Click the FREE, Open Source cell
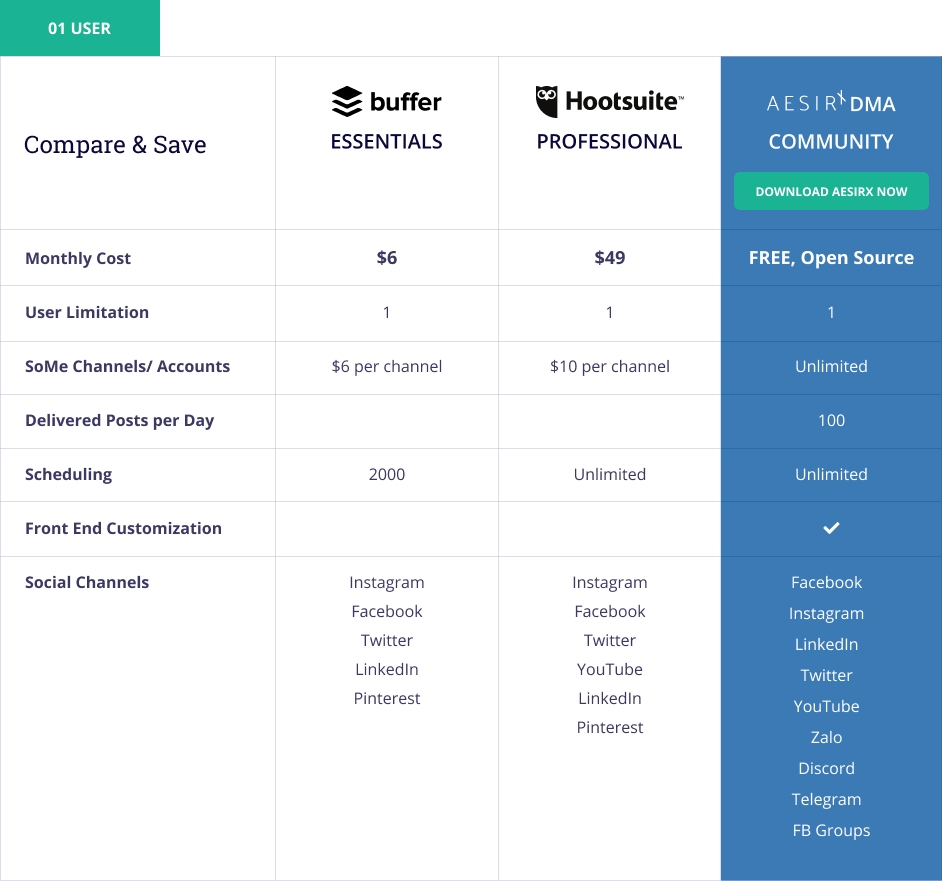The width and height of the screenshot is (942, 881). 831,258
